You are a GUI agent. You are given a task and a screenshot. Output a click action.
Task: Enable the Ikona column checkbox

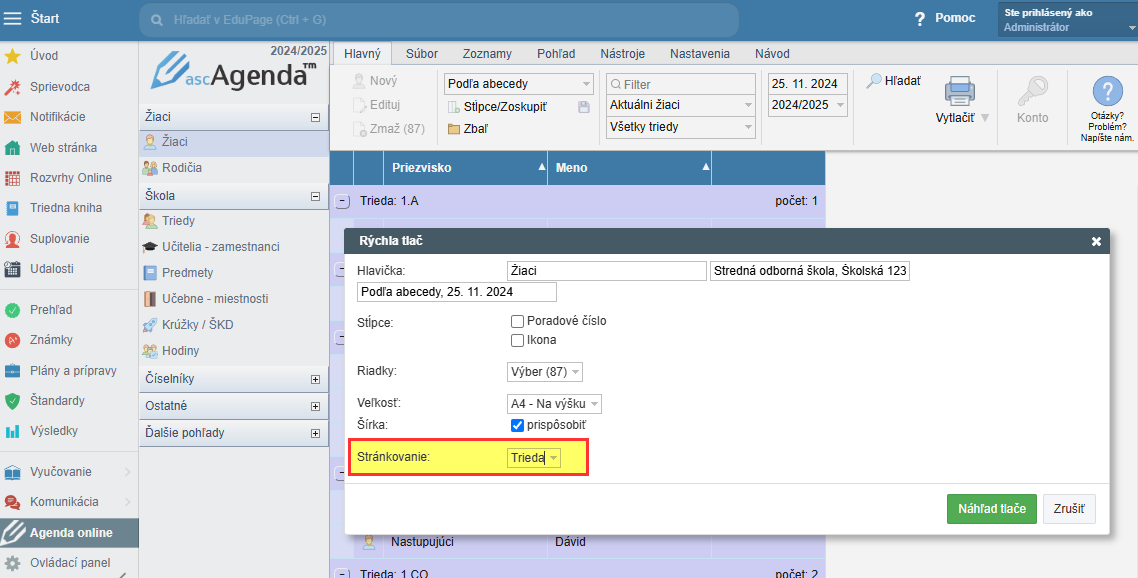[x=517, y=340]
